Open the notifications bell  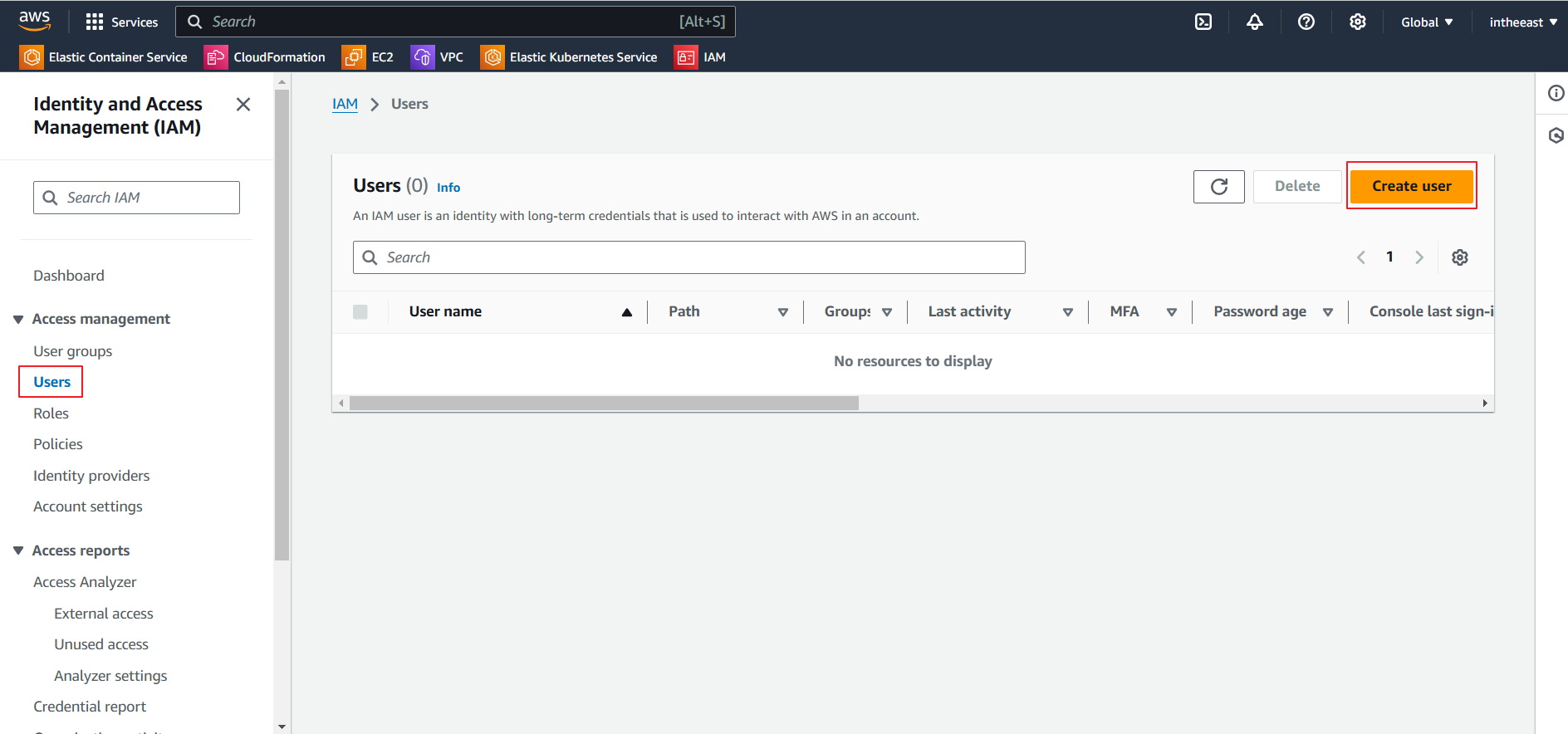click(x=1255, y=22)
